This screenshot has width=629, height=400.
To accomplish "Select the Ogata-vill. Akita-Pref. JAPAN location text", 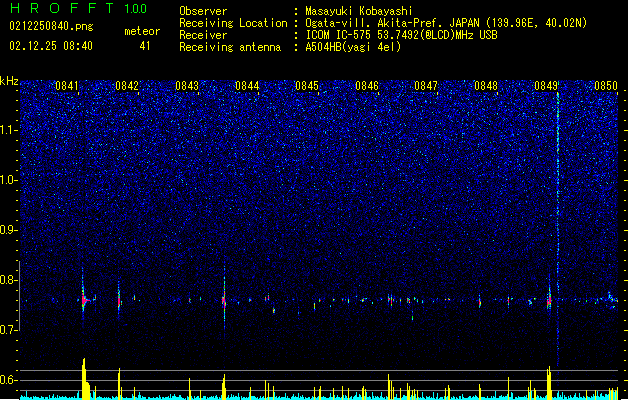I will (446, 23).
